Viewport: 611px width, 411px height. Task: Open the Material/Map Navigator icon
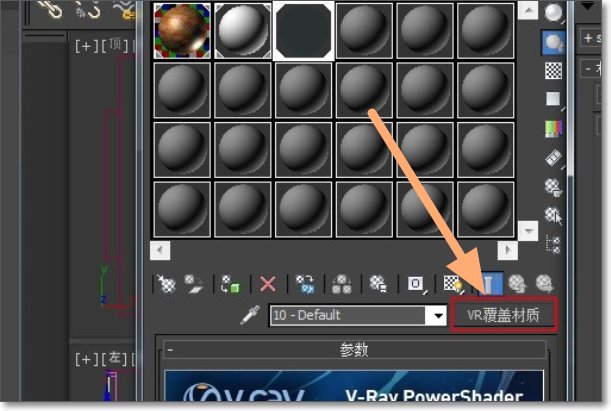point(553,245)
